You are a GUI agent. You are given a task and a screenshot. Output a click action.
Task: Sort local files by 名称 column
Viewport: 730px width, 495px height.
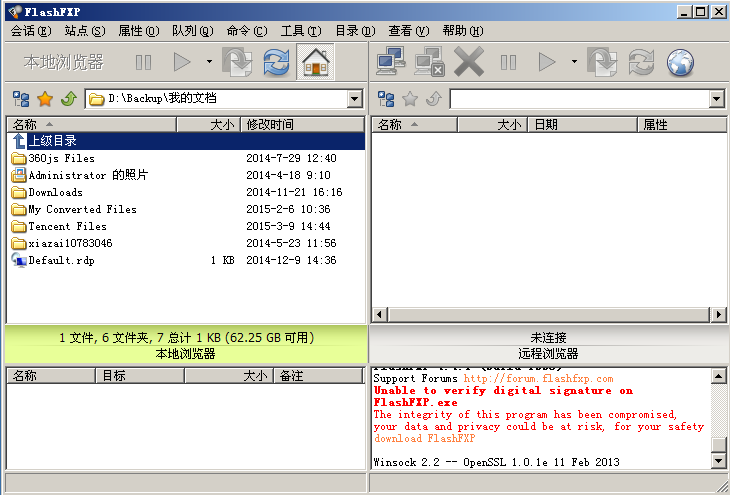[92, 124]
